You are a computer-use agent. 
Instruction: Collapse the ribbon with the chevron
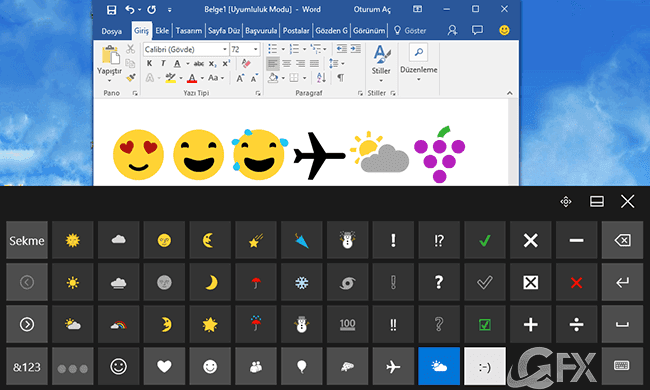509,93
